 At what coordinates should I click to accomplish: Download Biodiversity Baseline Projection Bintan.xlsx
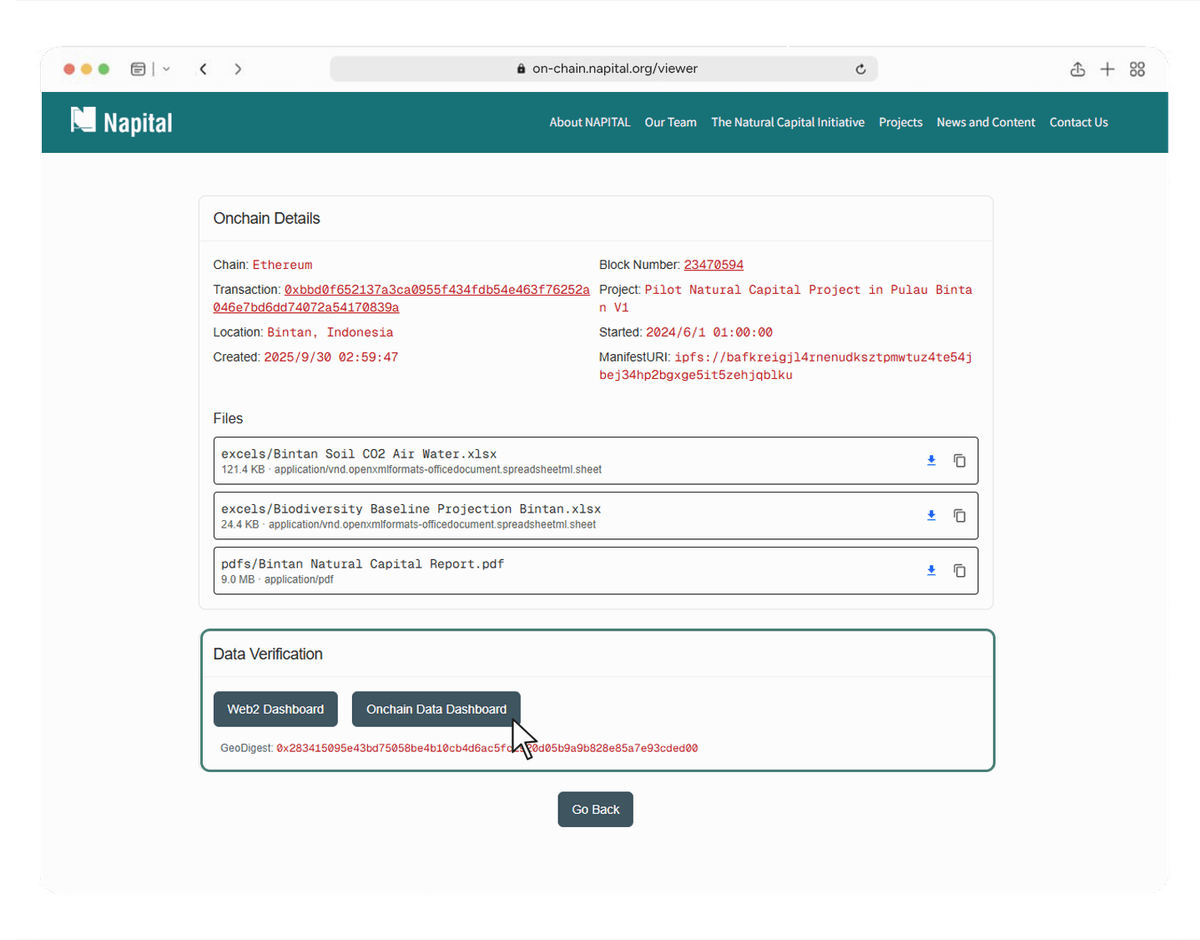931,516
